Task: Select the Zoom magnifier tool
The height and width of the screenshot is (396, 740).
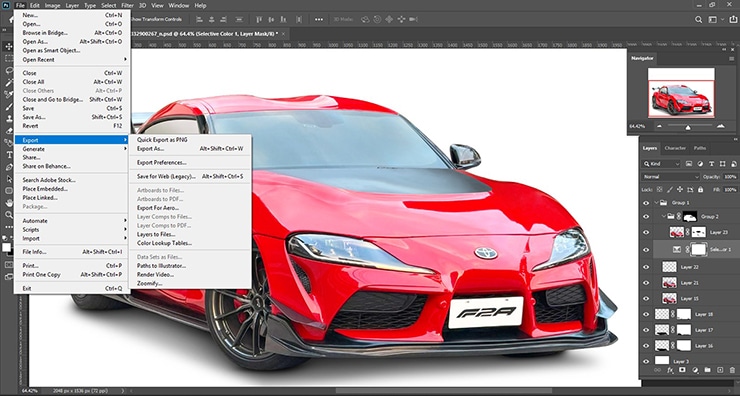Action: pos(8,215)
